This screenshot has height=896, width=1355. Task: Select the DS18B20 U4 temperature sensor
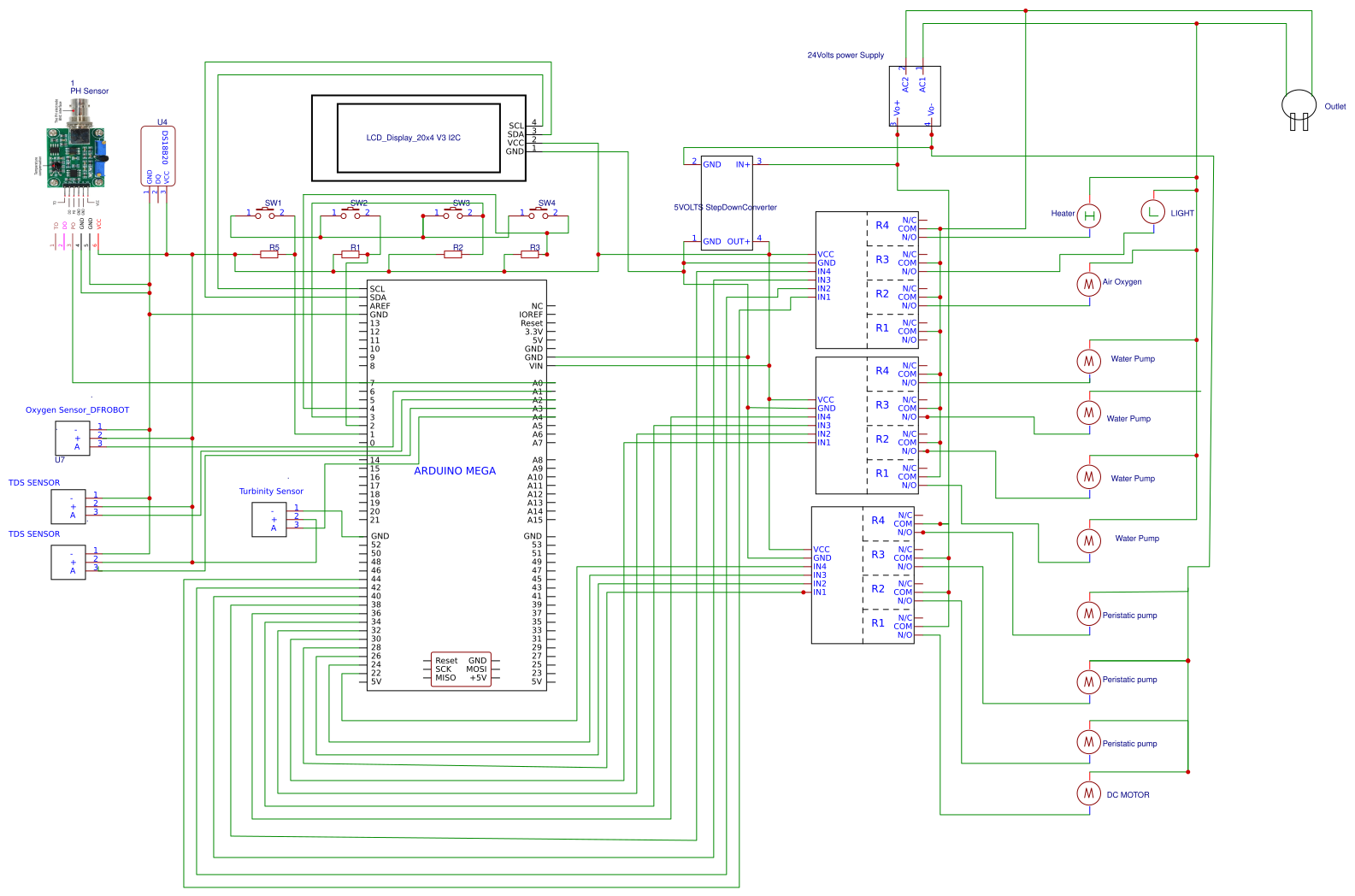158,156
